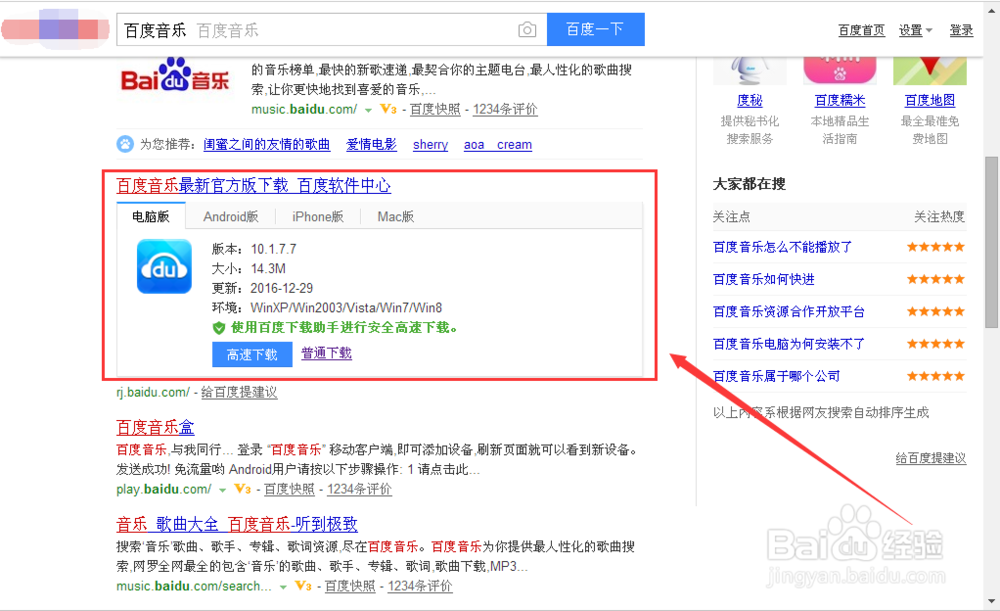Click the V3 badge after music.baidu.com/search

tap(303, 586)
